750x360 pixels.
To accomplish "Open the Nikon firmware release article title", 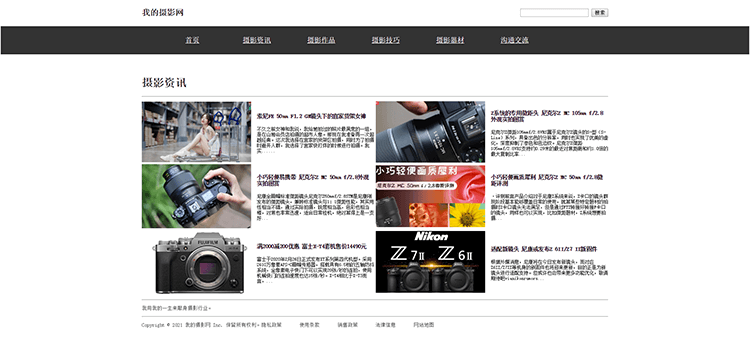I will 544,249.
